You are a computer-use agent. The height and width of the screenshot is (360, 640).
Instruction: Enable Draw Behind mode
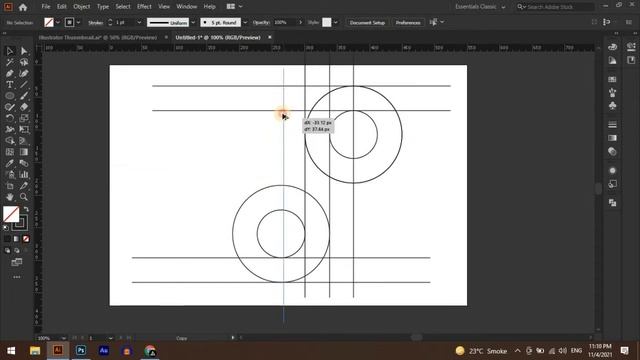[x=17, y=250]
